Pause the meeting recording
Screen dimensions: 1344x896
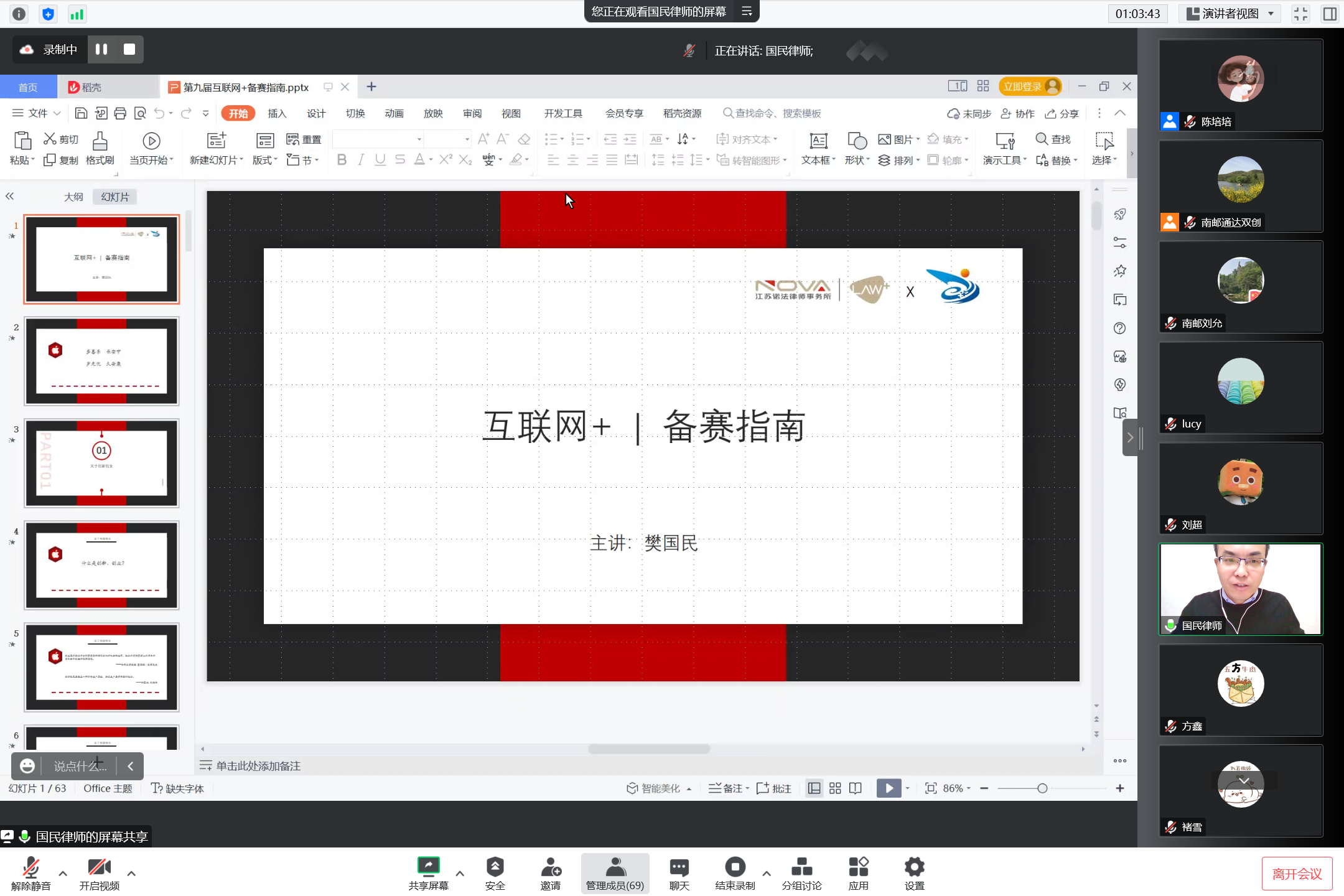101,49
